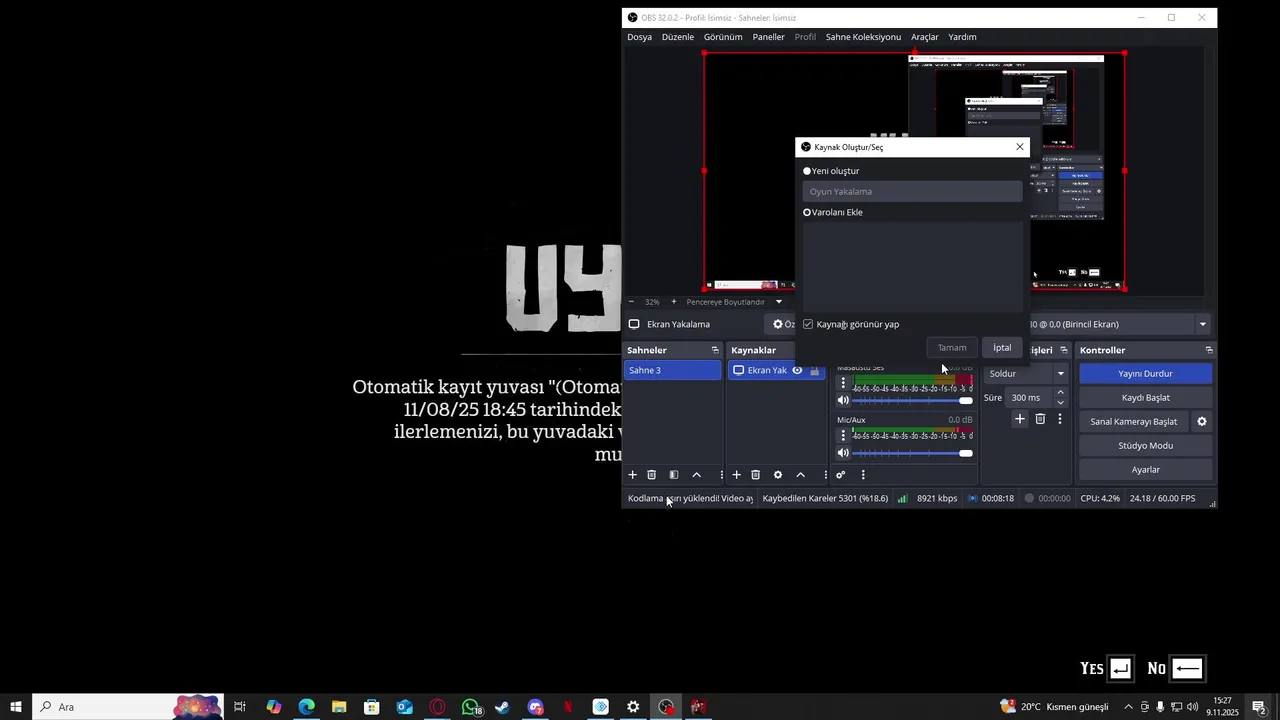Open Ayarlar in the Kontroller panel
Screen dimensions: 1280x720
point(1145,470)
